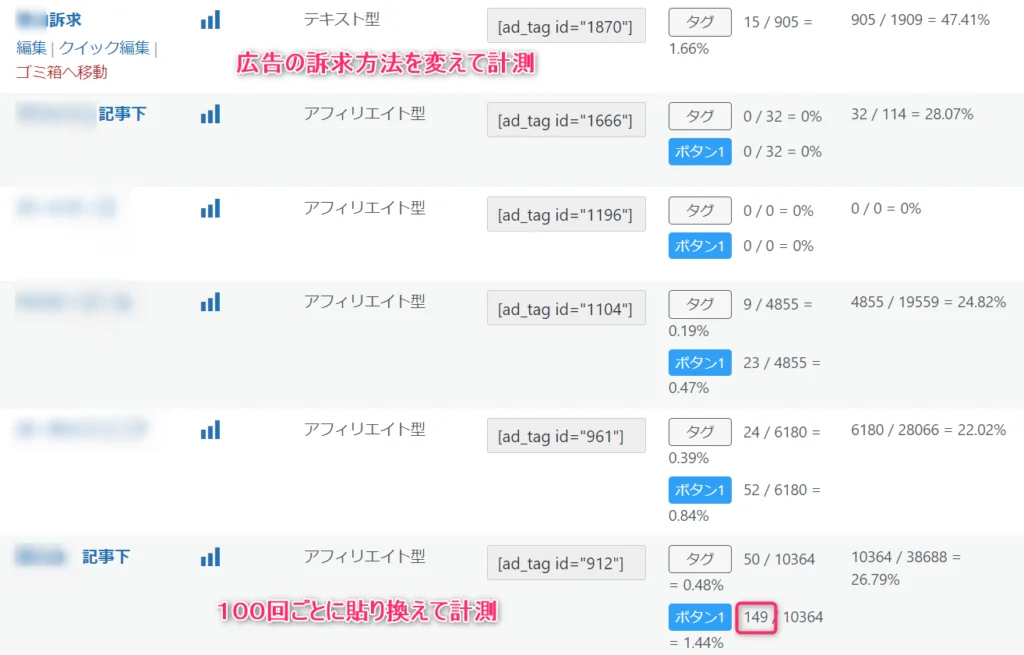The width and height of the screenshot is (1024, 655).
Task: Select the tag stat 50 / 10364
Action: coord(779,559)
